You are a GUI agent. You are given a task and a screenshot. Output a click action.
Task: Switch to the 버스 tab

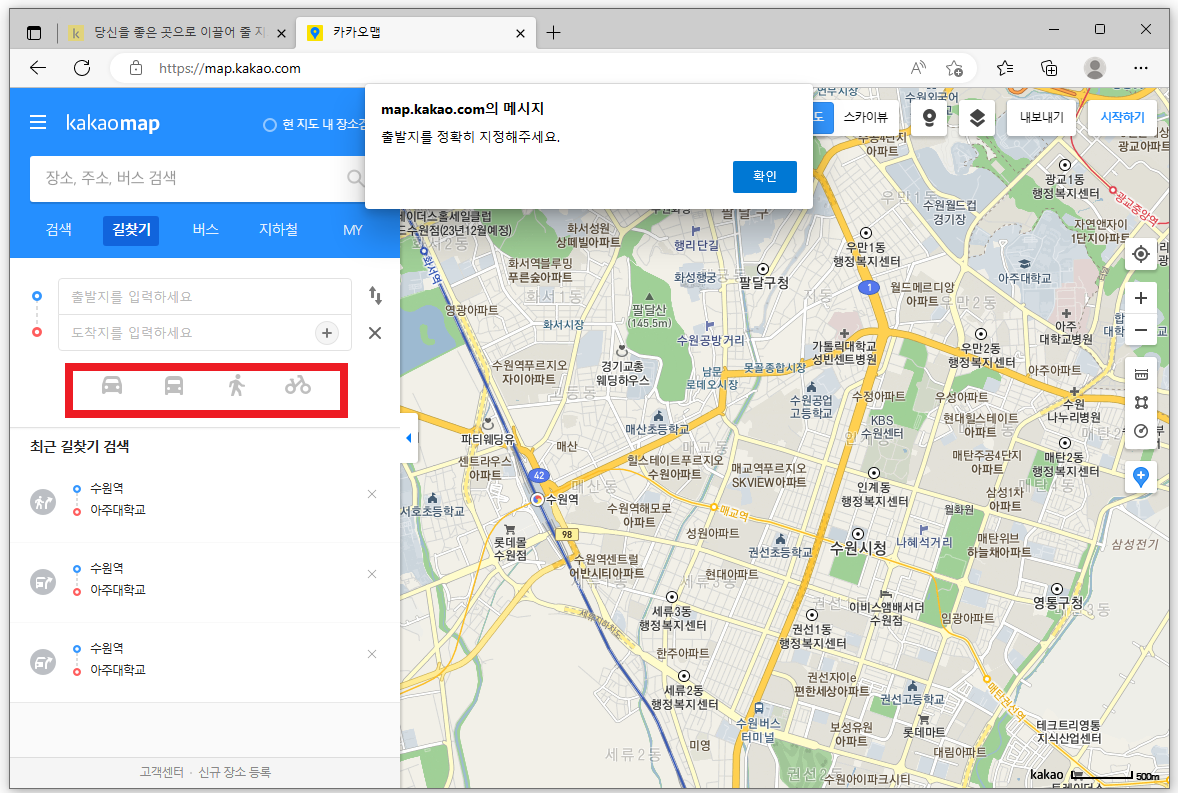coord(205,229)
